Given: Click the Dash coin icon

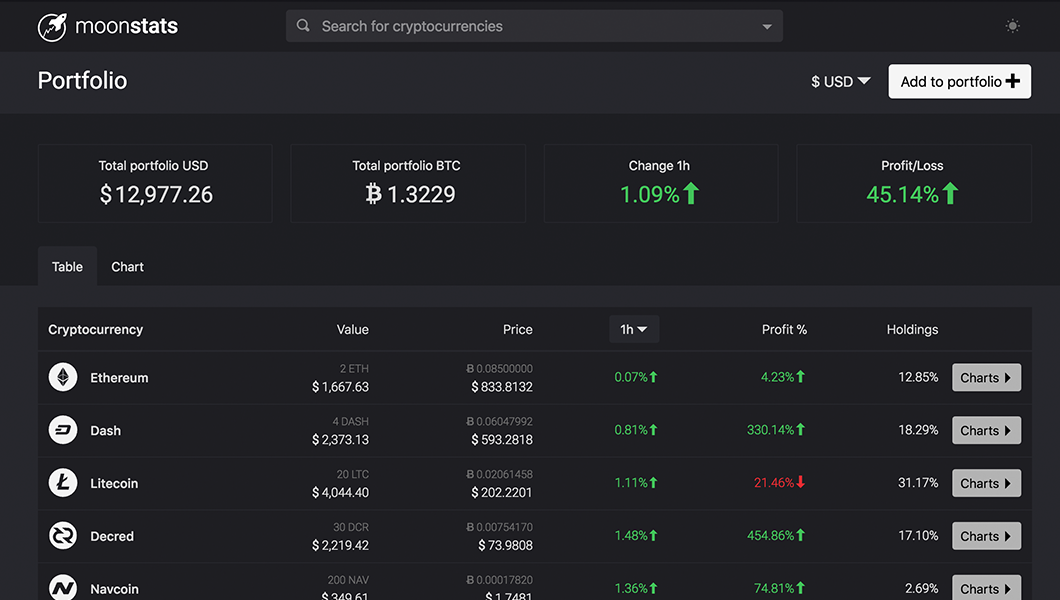Looking at the screenshot, I should click(x=63, y=430).
